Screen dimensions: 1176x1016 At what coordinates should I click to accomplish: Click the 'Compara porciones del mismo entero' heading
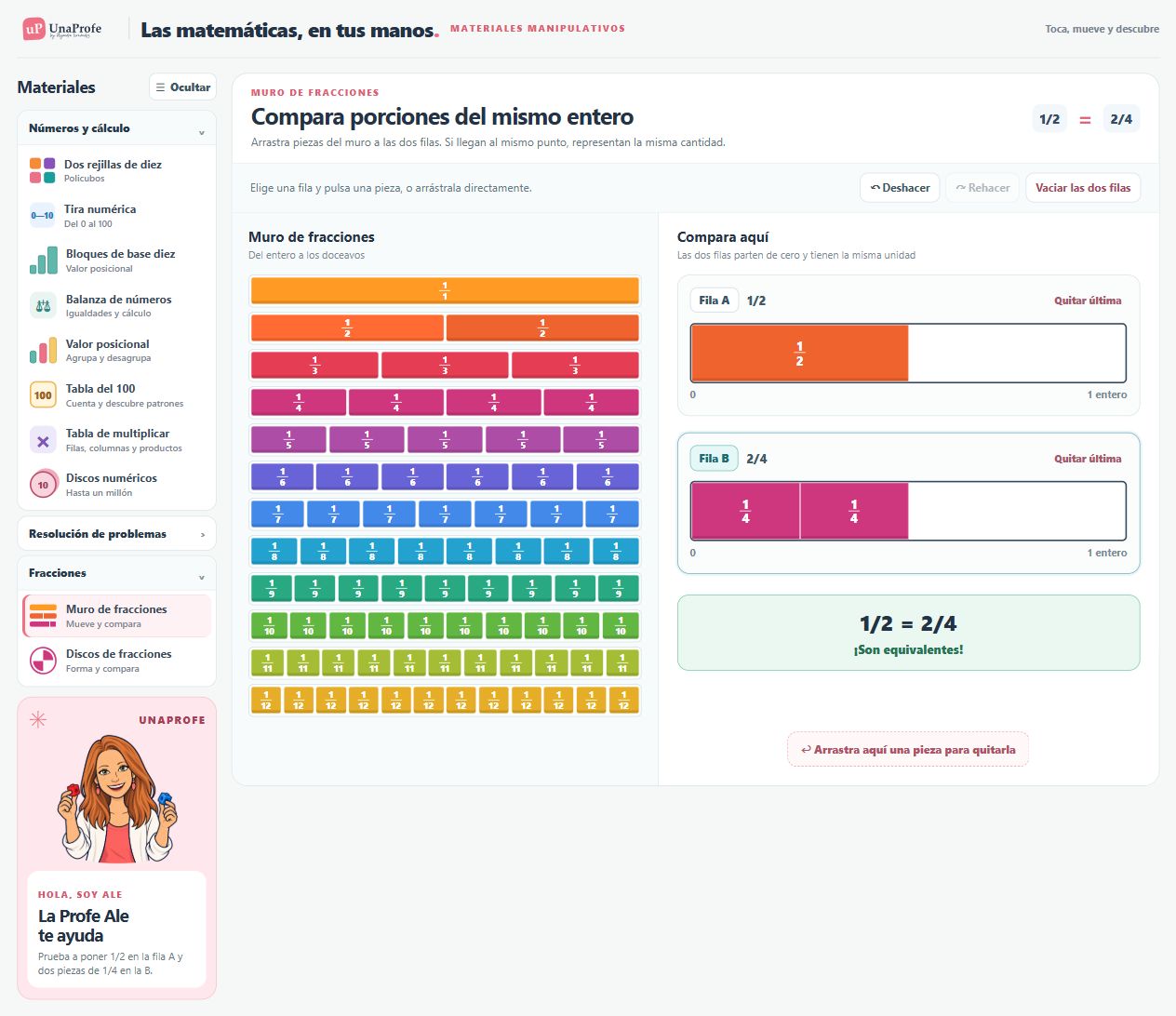pos(442,117)
